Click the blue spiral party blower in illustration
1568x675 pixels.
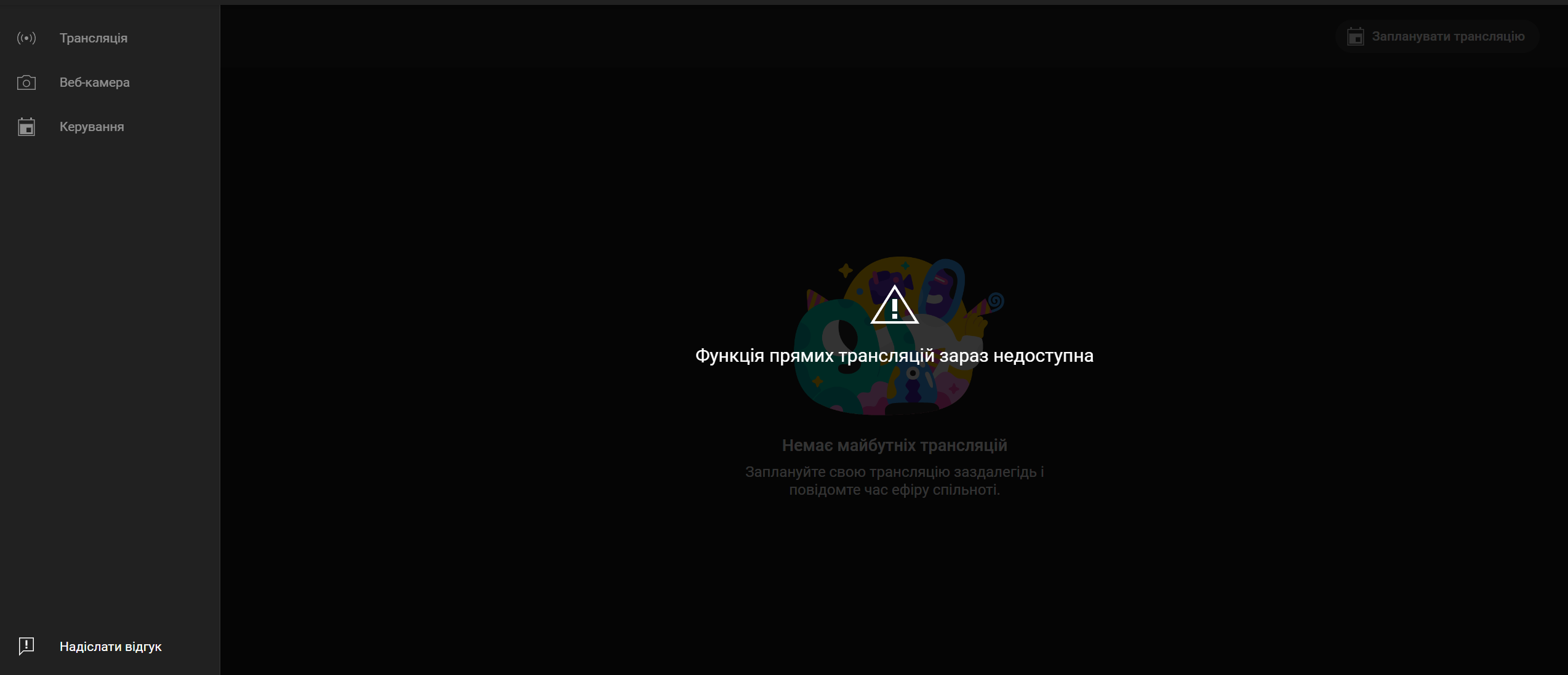tap(995, 302)
